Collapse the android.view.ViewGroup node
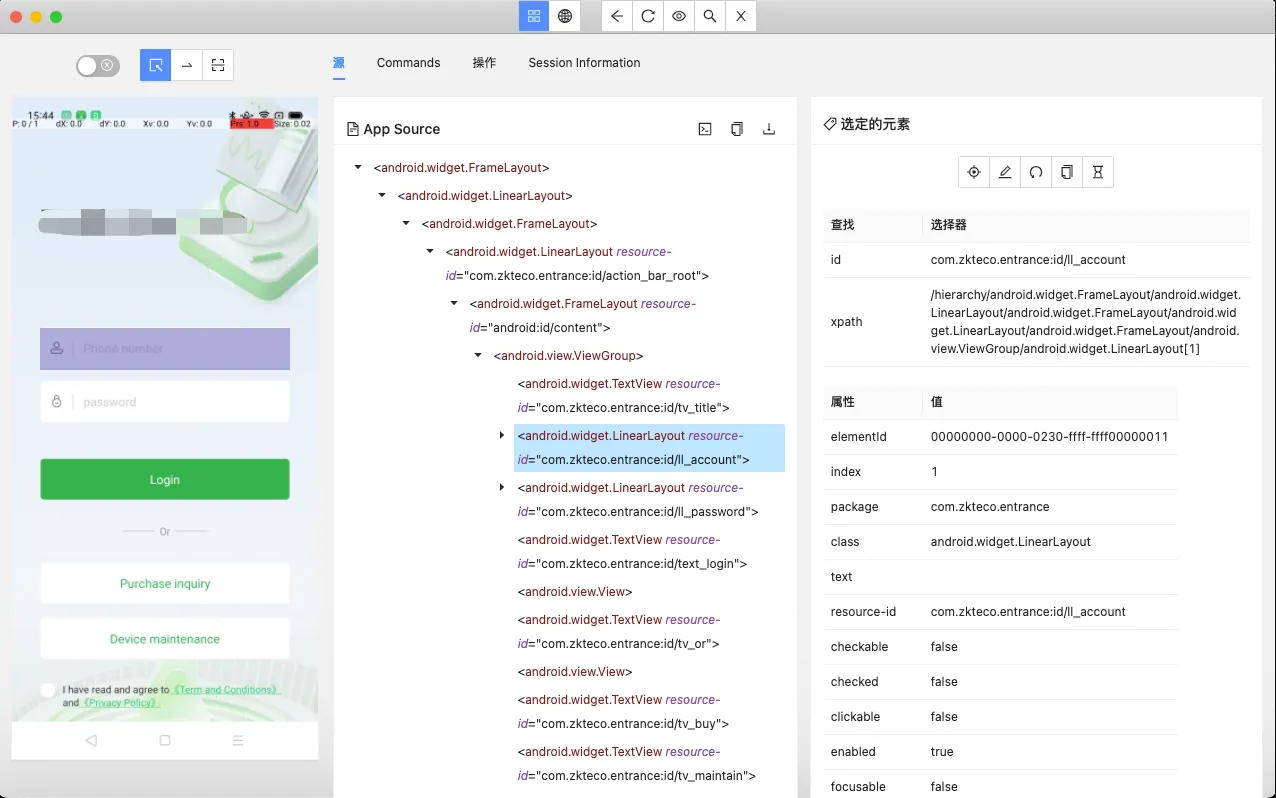The width and height of the screenshot is (1276, 798). 478,355
